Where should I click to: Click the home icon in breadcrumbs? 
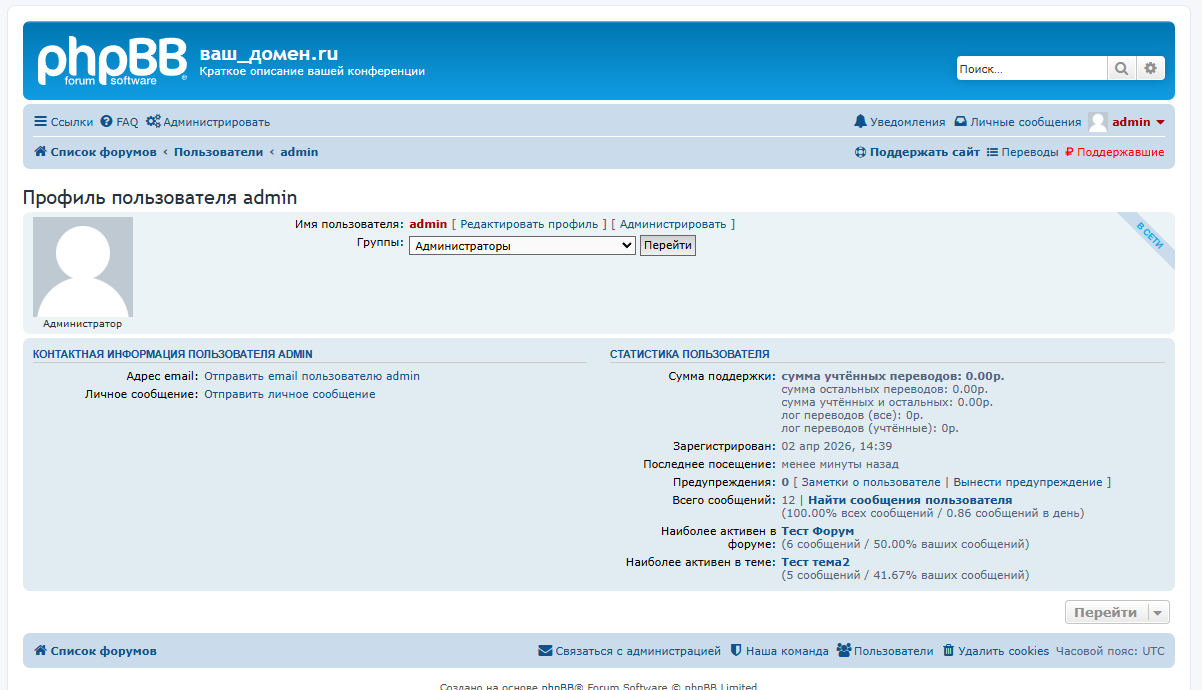pos(41,152)
